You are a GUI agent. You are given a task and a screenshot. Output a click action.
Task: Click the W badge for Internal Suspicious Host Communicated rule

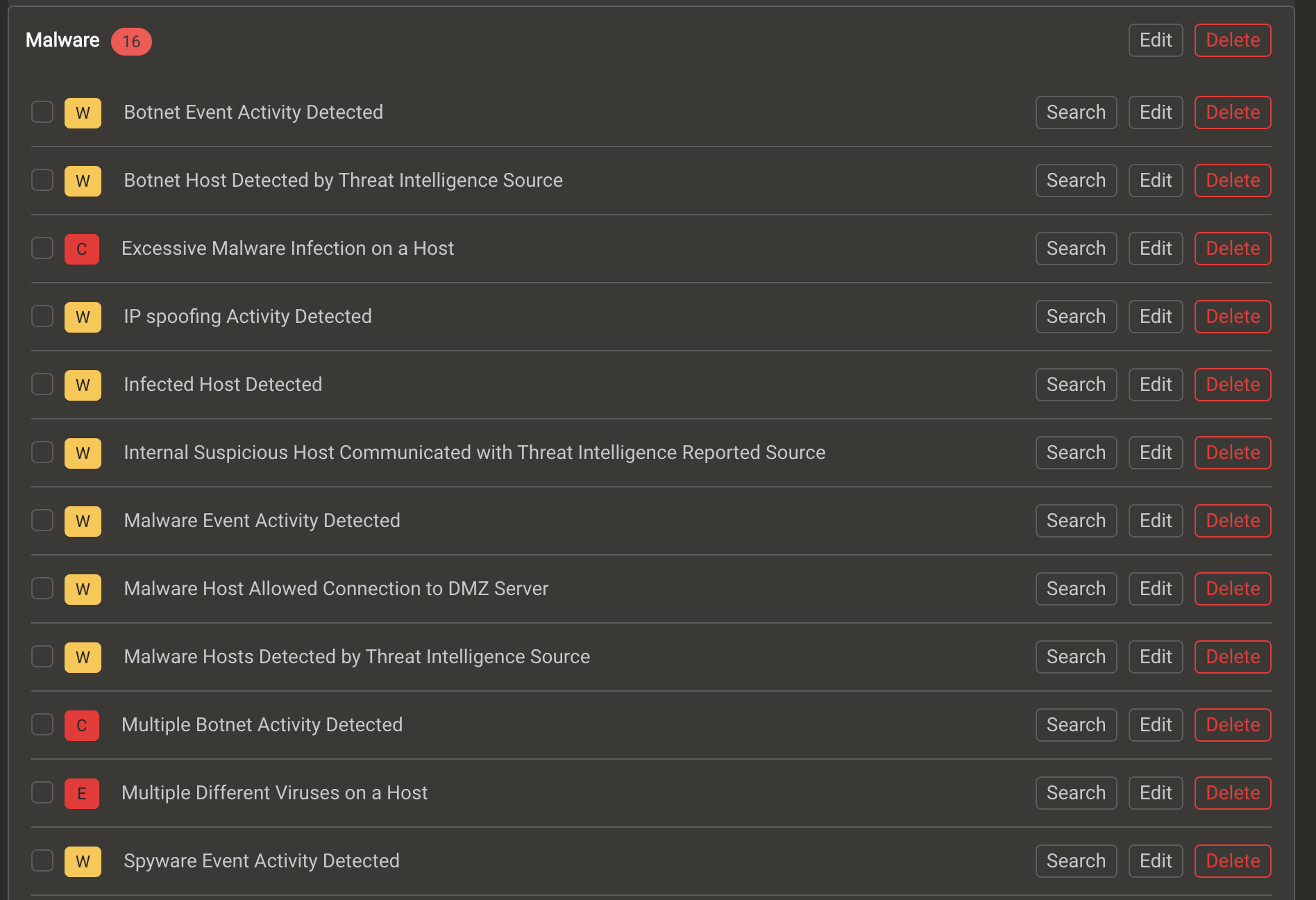[x=83, y=453]
